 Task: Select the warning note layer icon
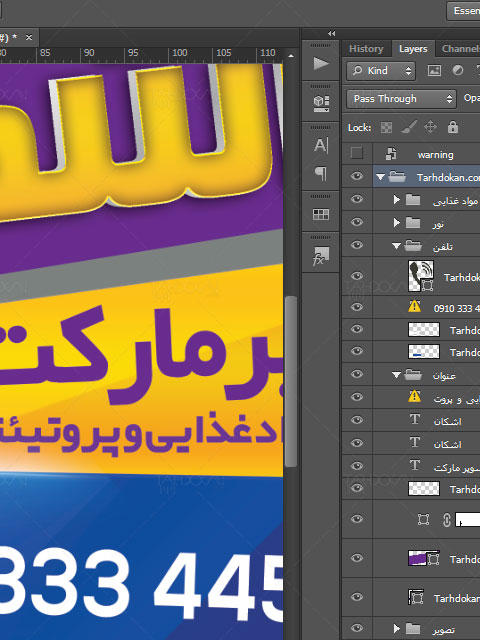[391, 153]
